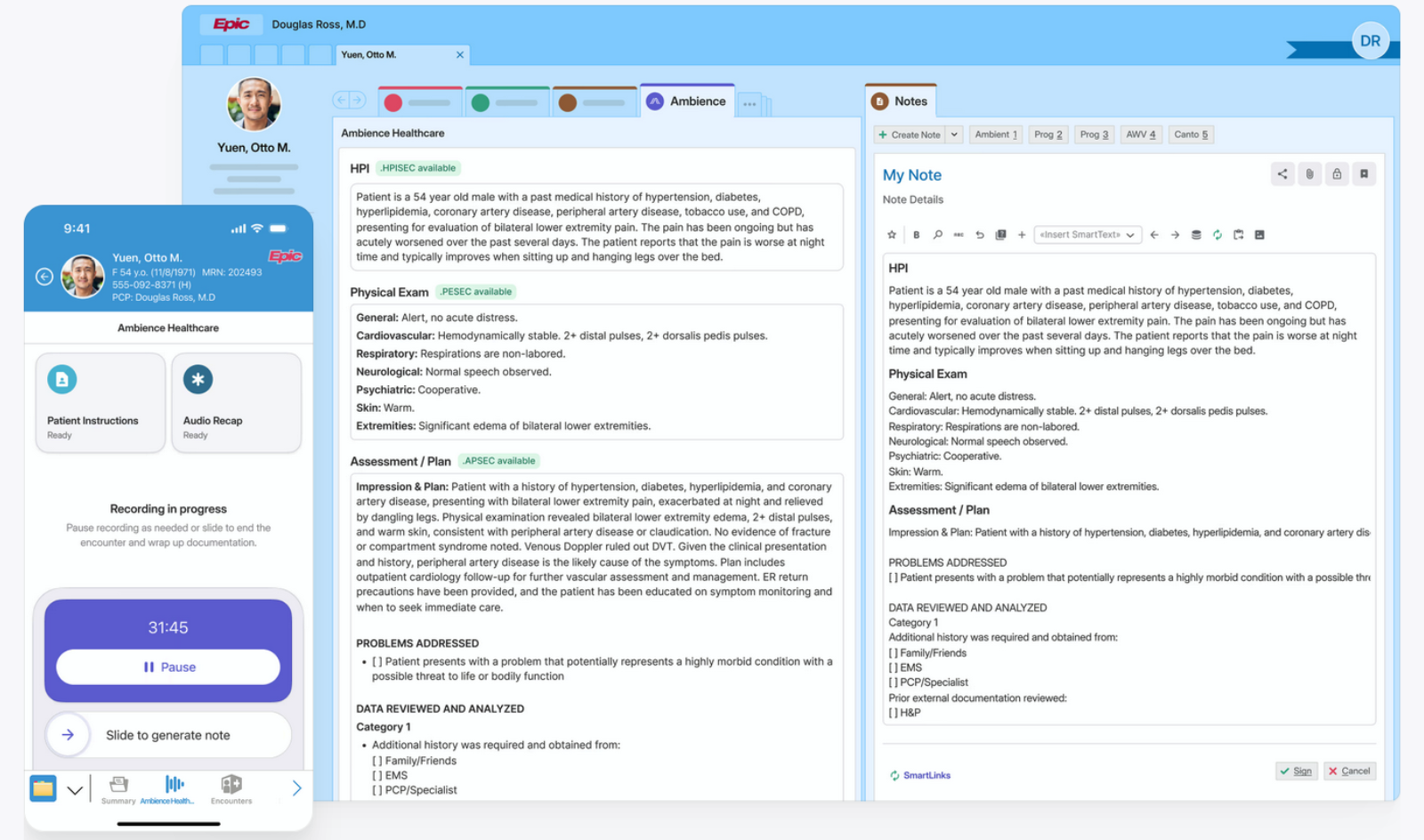Click the bookmark icon on My Note

[1363, 174]
